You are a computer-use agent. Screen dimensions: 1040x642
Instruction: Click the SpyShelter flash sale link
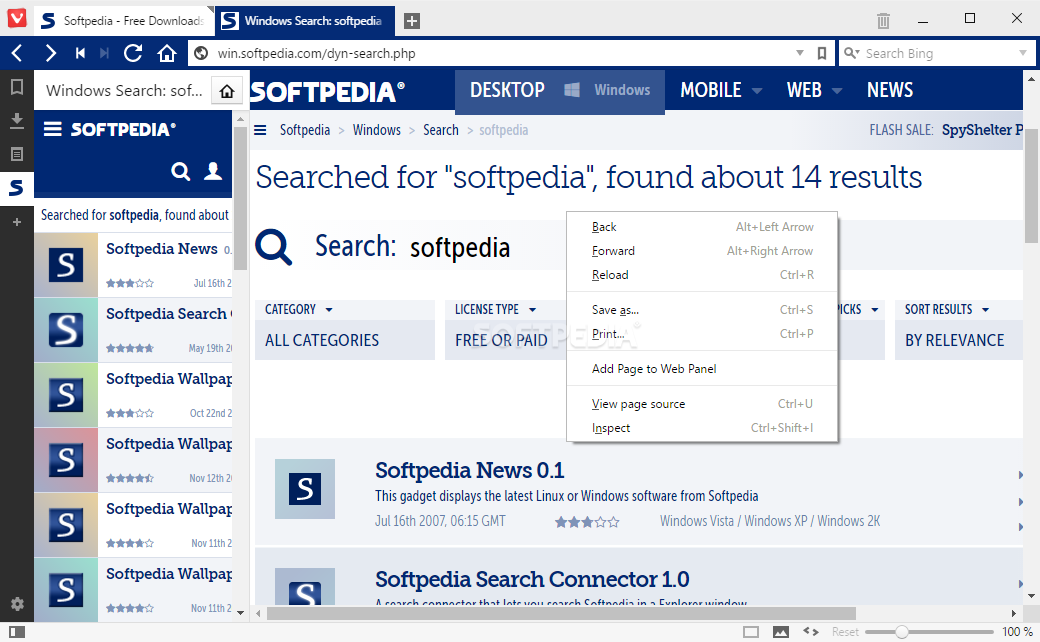982,130
